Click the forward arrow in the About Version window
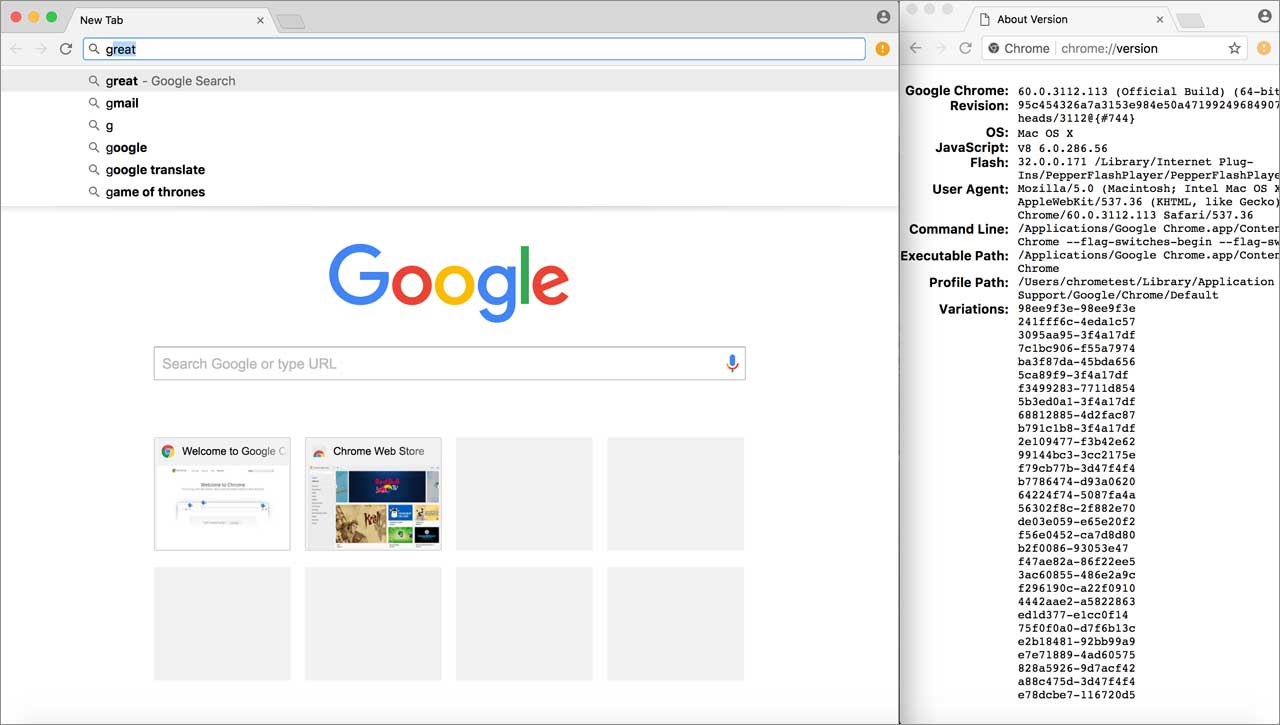The image size is (1280, 725). [941, 48]
